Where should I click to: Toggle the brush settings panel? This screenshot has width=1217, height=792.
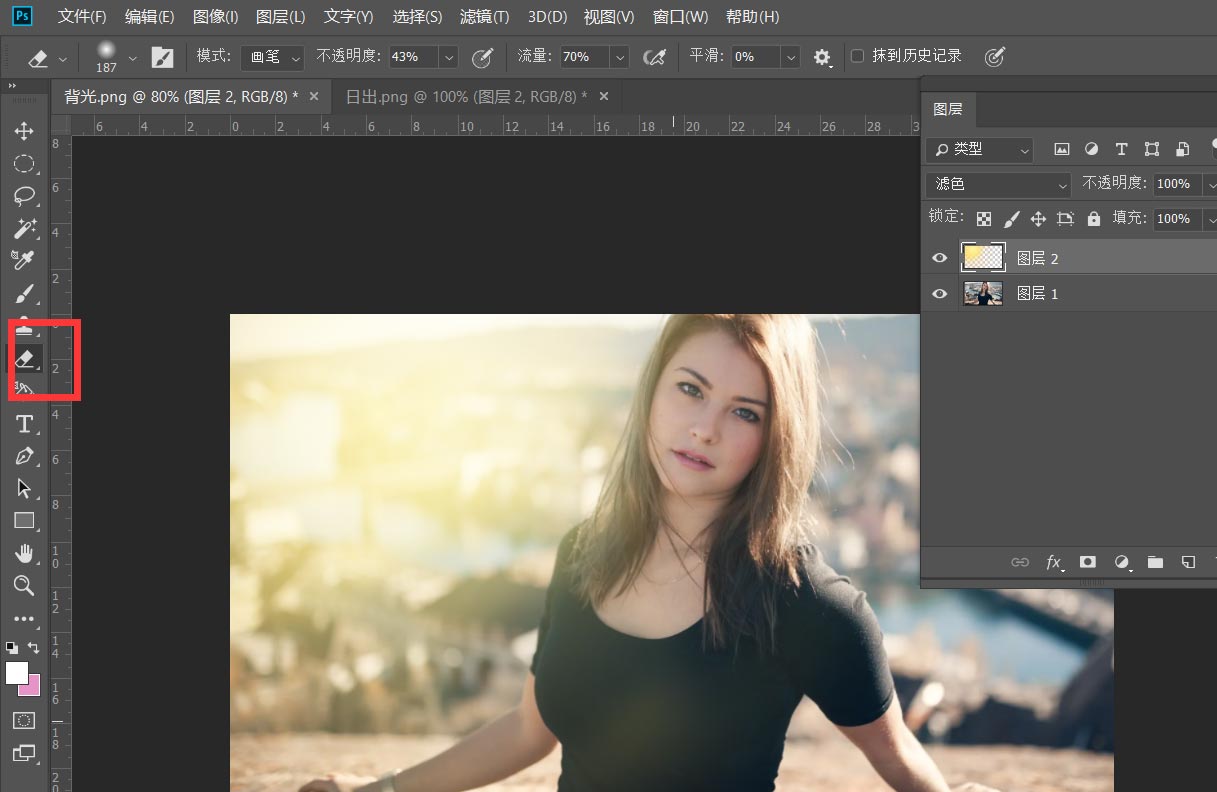click(x=162, y=57)
